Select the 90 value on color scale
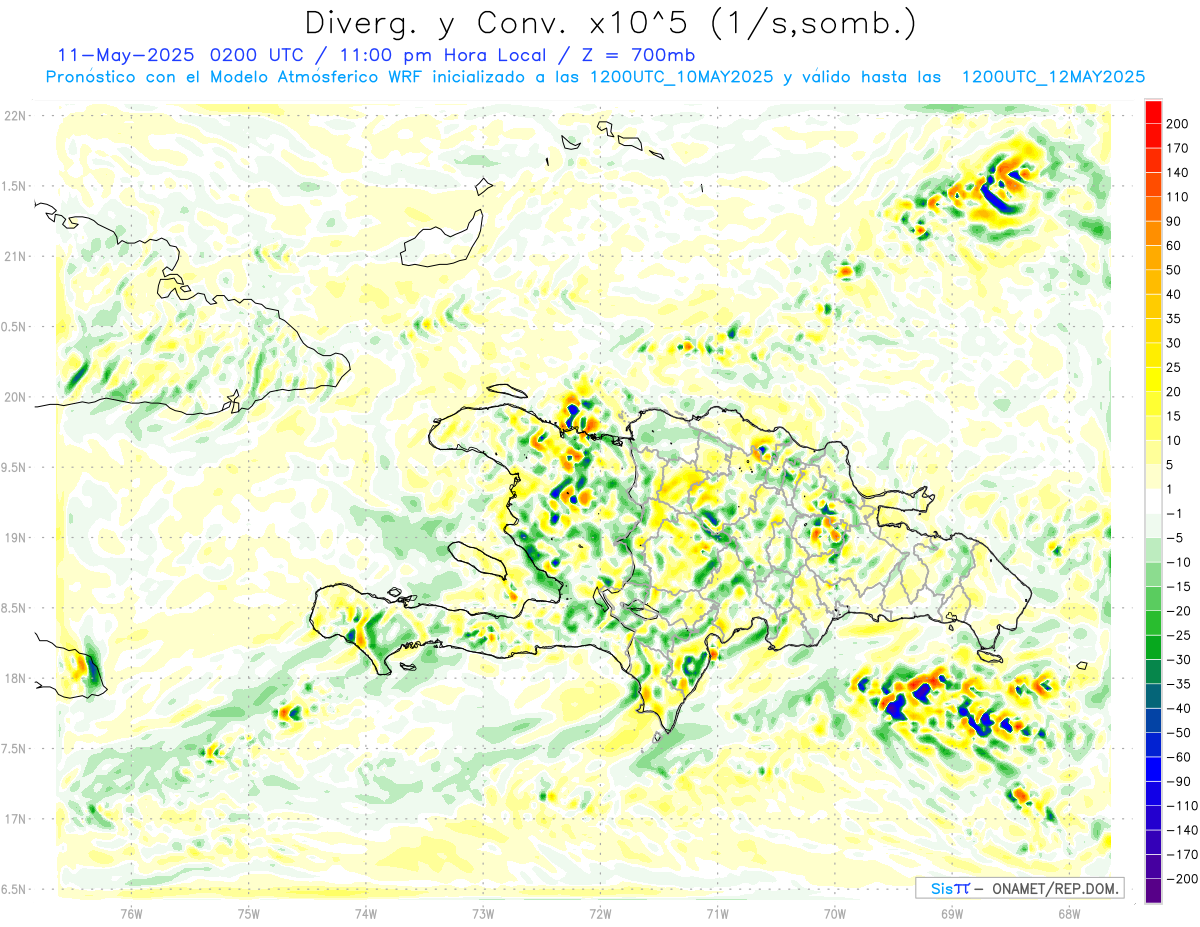 pos(1174,222)
